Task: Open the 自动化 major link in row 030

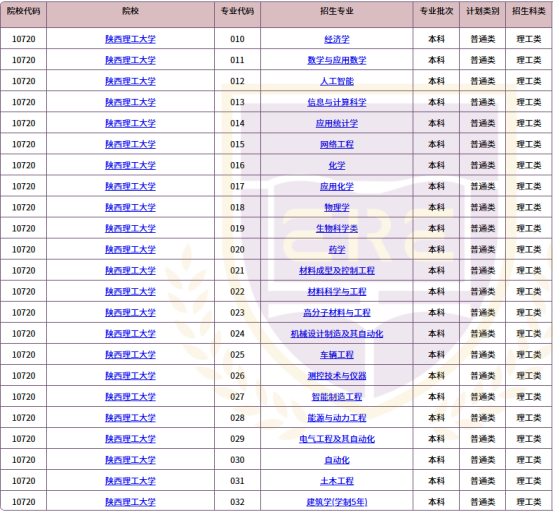Action: coord(337,460)
